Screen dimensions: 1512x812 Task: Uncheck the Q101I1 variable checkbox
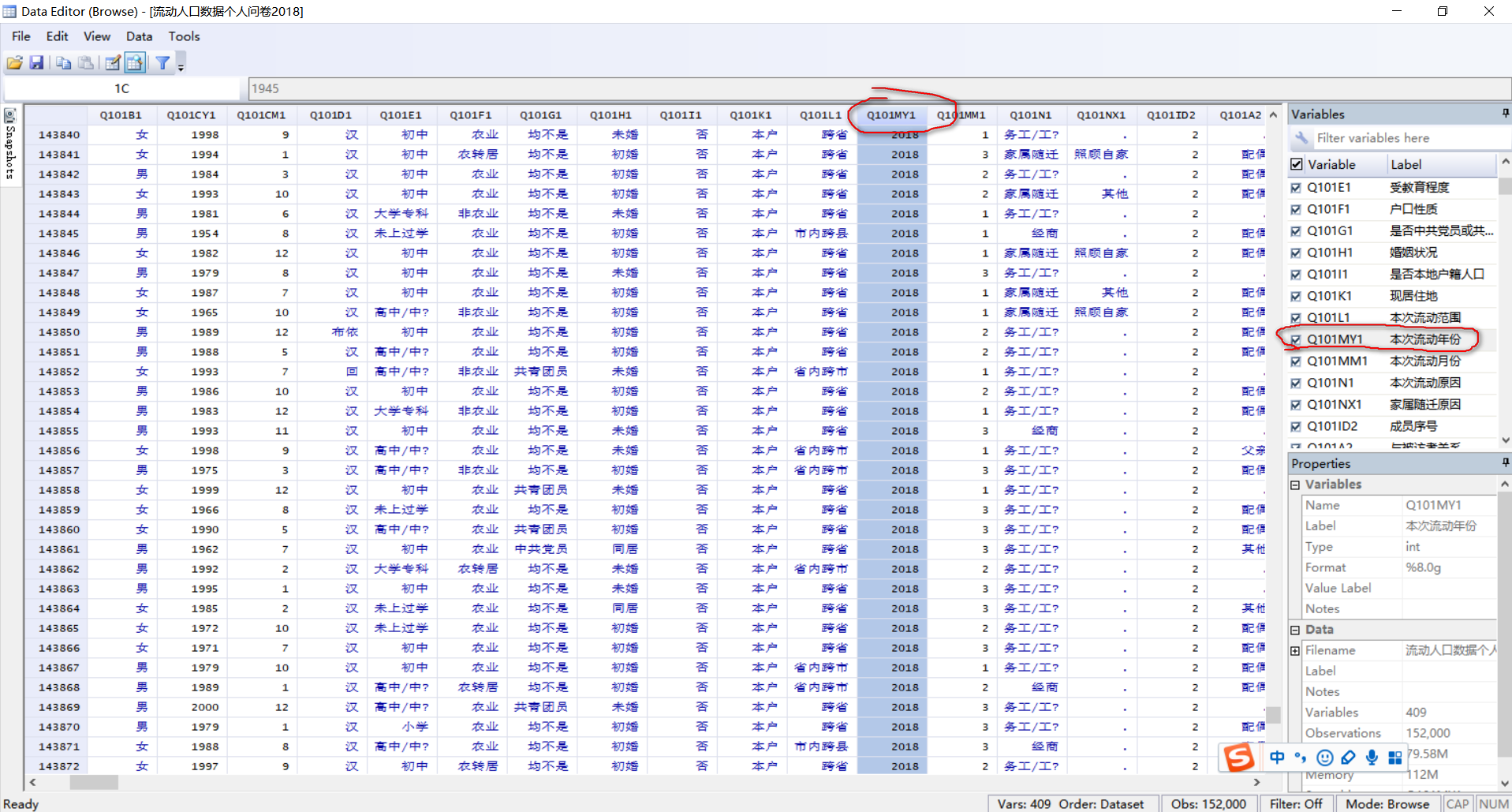click(1296, 275)
